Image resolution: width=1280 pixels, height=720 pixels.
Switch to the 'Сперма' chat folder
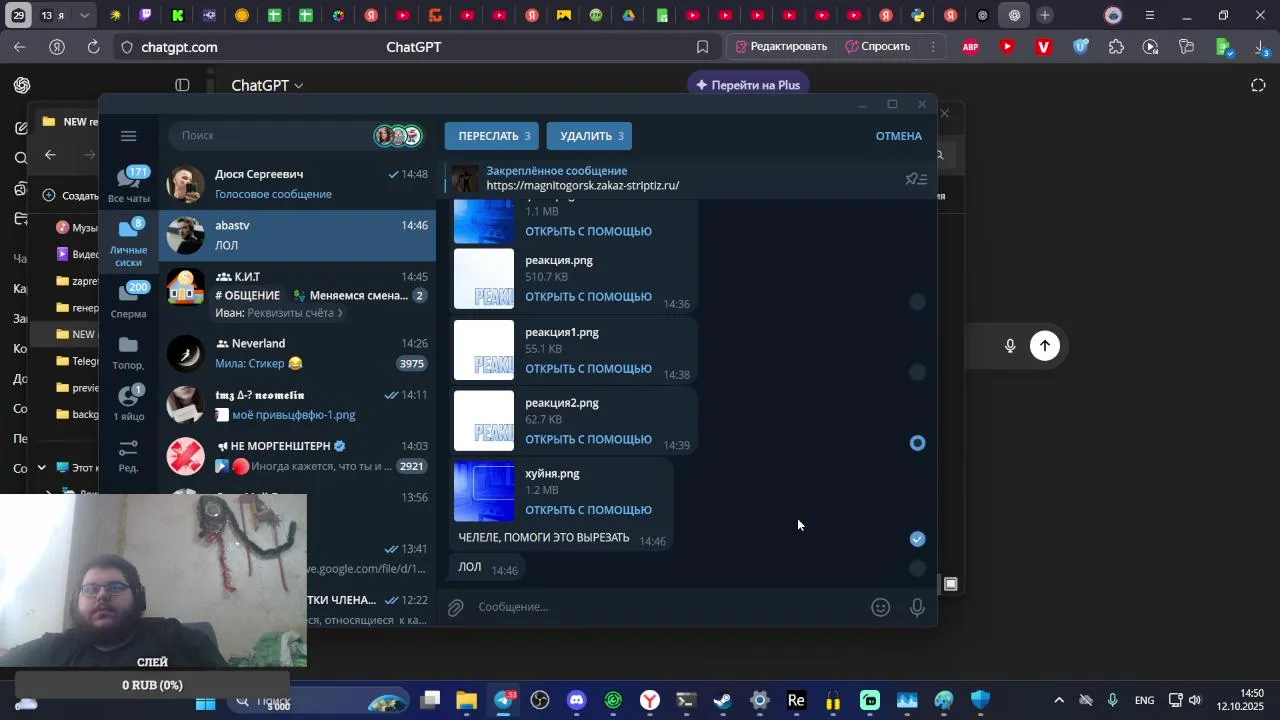pyautogui.click(x=129, y=300)
